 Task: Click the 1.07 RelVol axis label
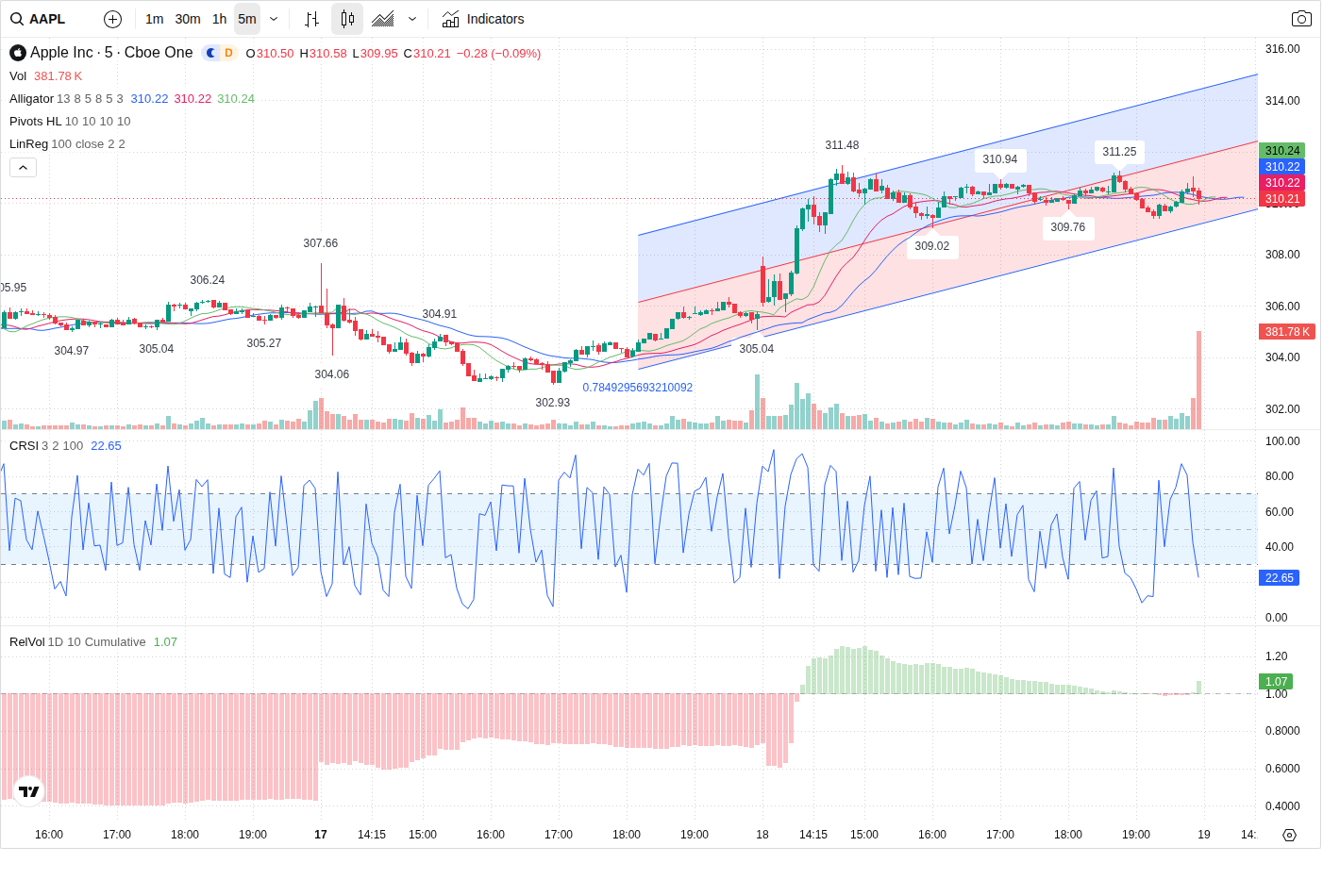tap(1276, 682)
